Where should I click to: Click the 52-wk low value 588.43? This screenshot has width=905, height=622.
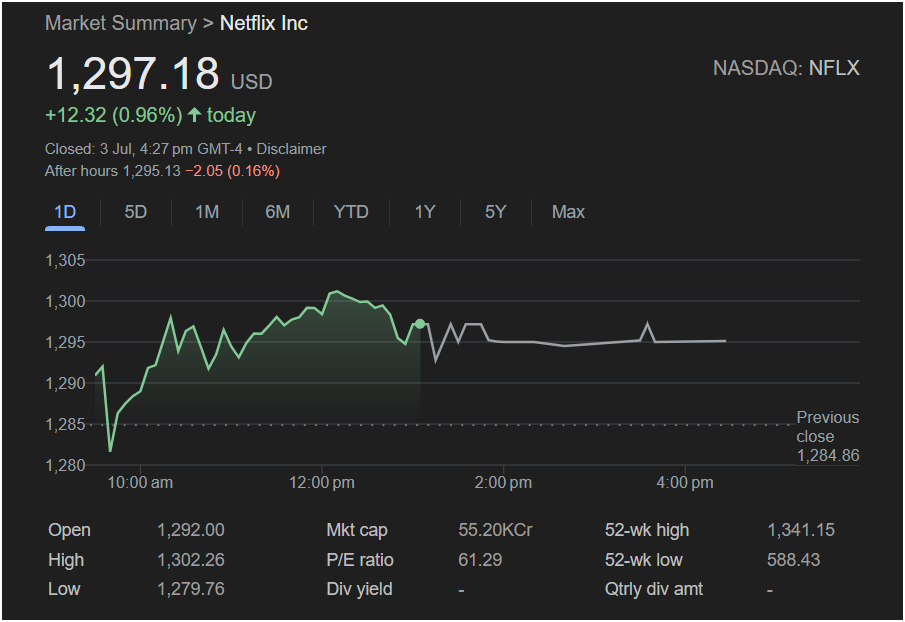point(793,560)
